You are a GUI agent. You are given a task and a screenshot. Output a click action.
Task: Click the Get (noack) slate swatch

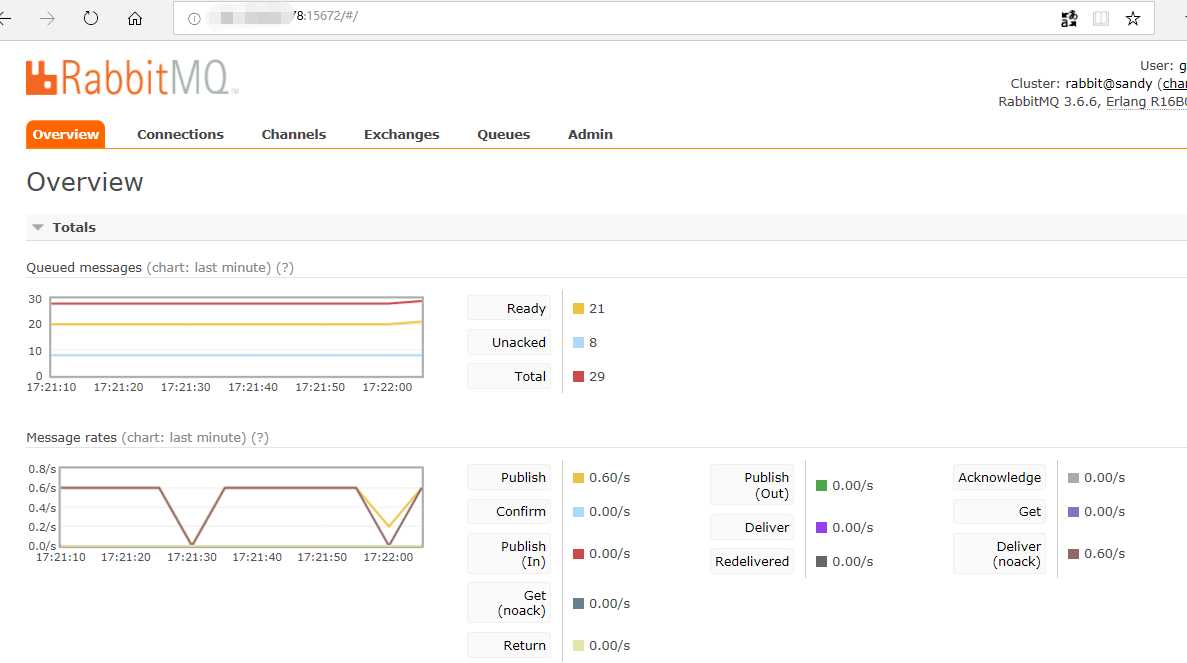coord(578,603)
